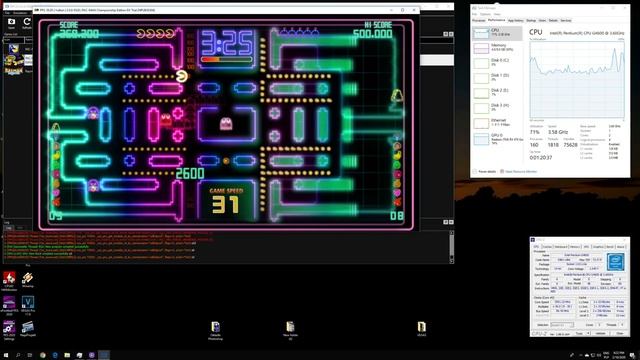Open the Photoshop file icon on desktop

click(x=215, y=330)
